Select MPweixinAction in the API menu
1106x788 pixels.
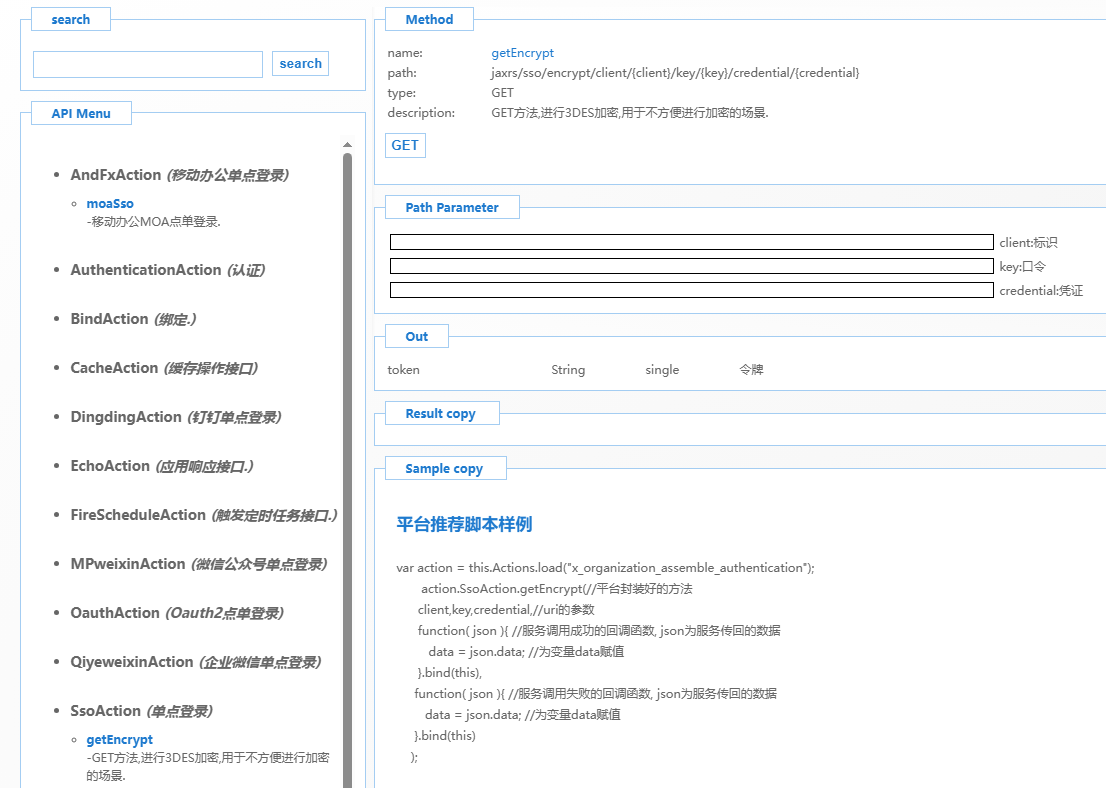pyautogui.click(x=128, y=564)
